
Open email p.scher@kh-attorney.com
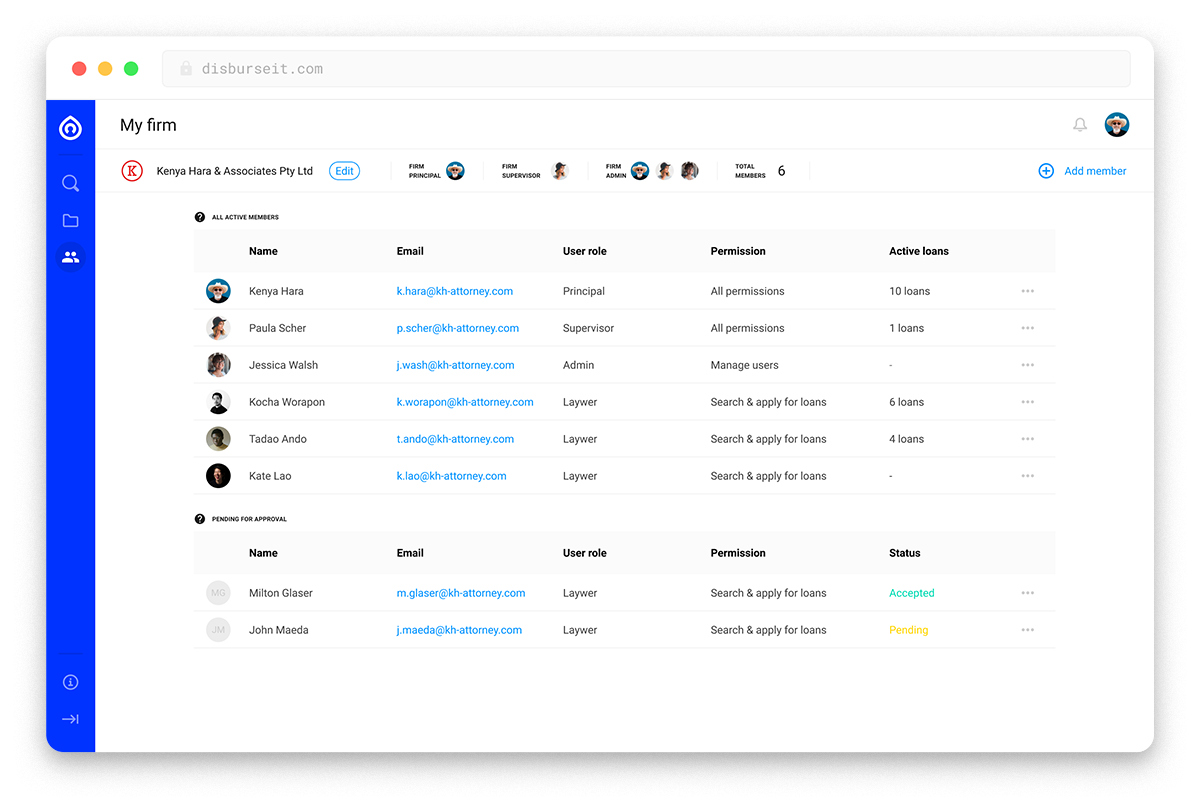(458, 328)
